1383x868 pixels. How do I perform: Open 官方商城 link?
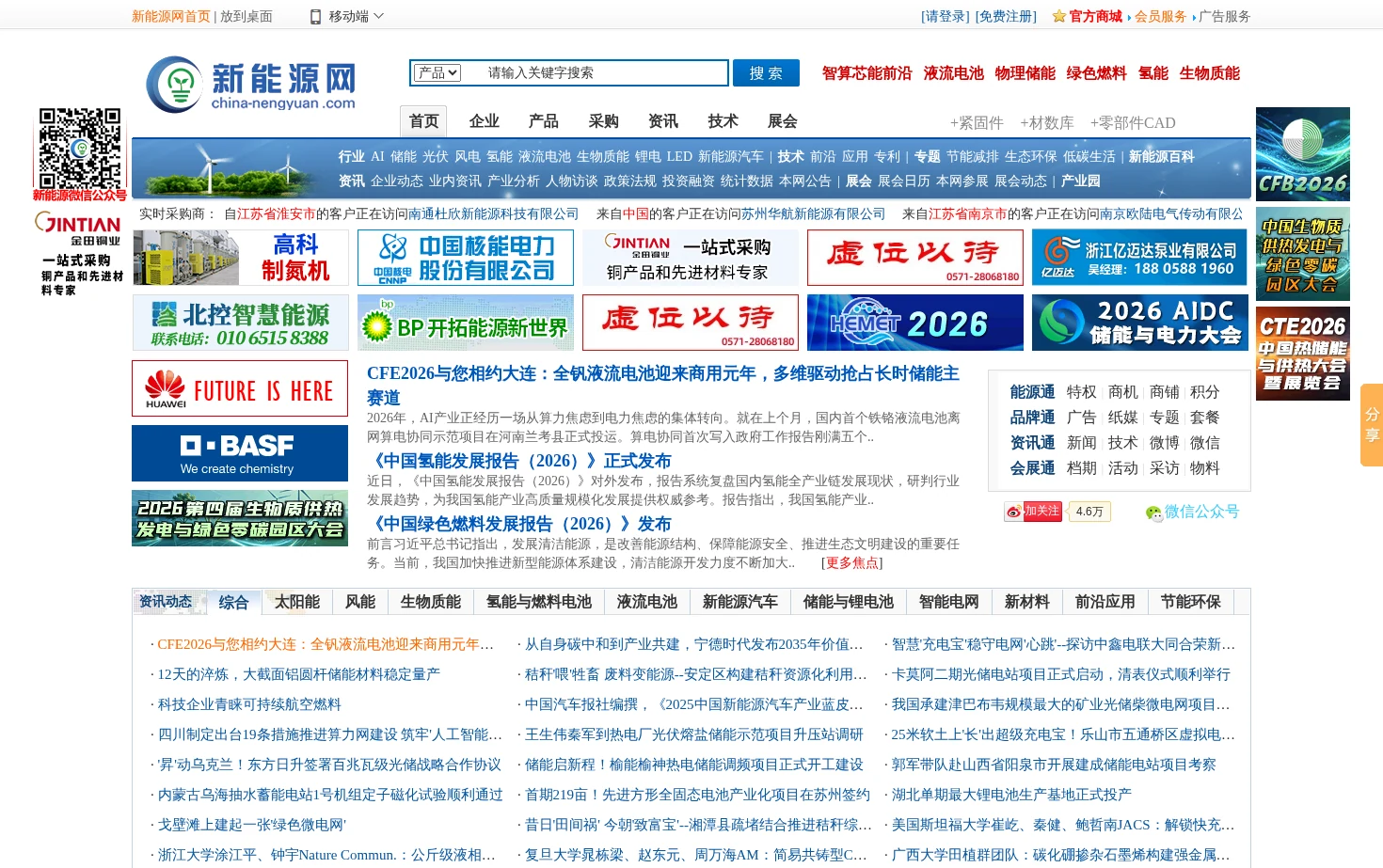[x=1095, y=16]
